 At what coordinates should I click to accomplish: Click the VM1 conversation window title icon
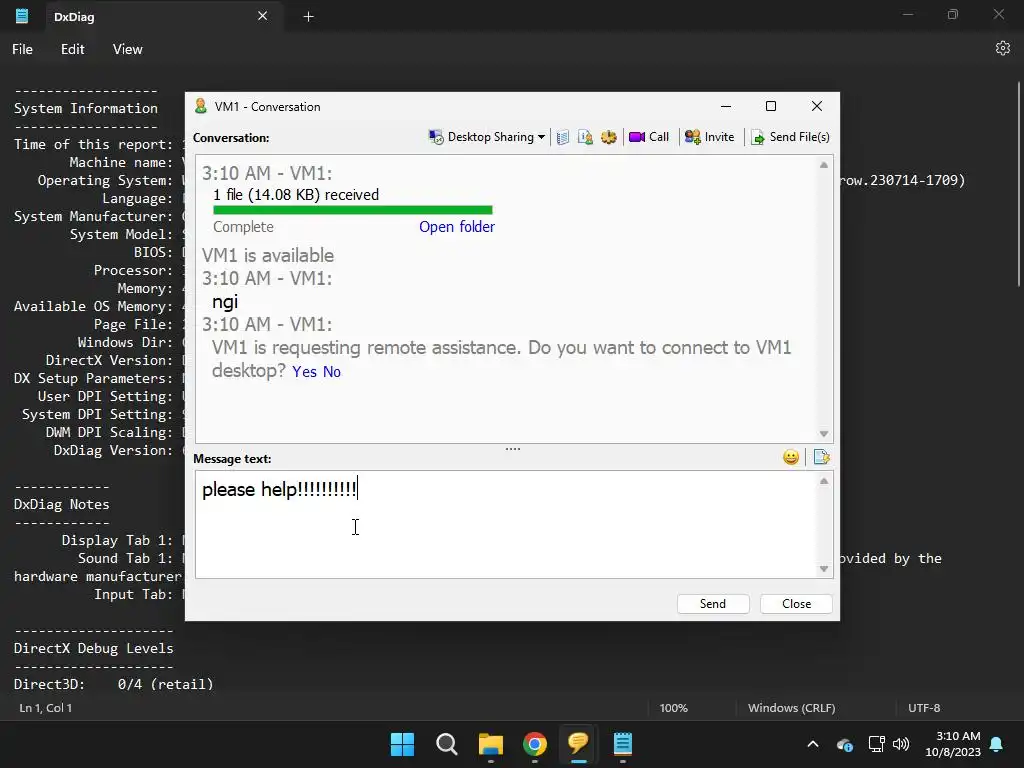click(200, 106)
